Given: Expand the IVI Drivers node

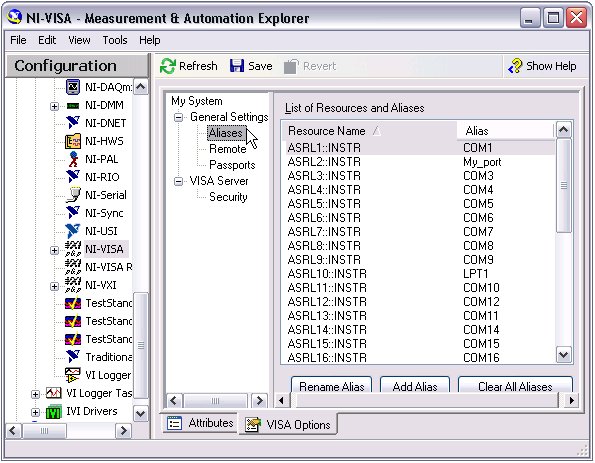Looking at the screenshot, I should (35, 412).
